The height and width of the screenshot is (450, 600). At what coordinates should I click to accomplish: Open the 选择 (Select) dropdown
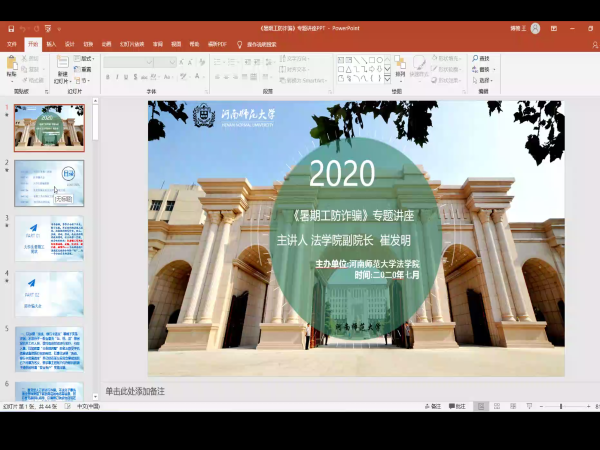click(482, 80)
